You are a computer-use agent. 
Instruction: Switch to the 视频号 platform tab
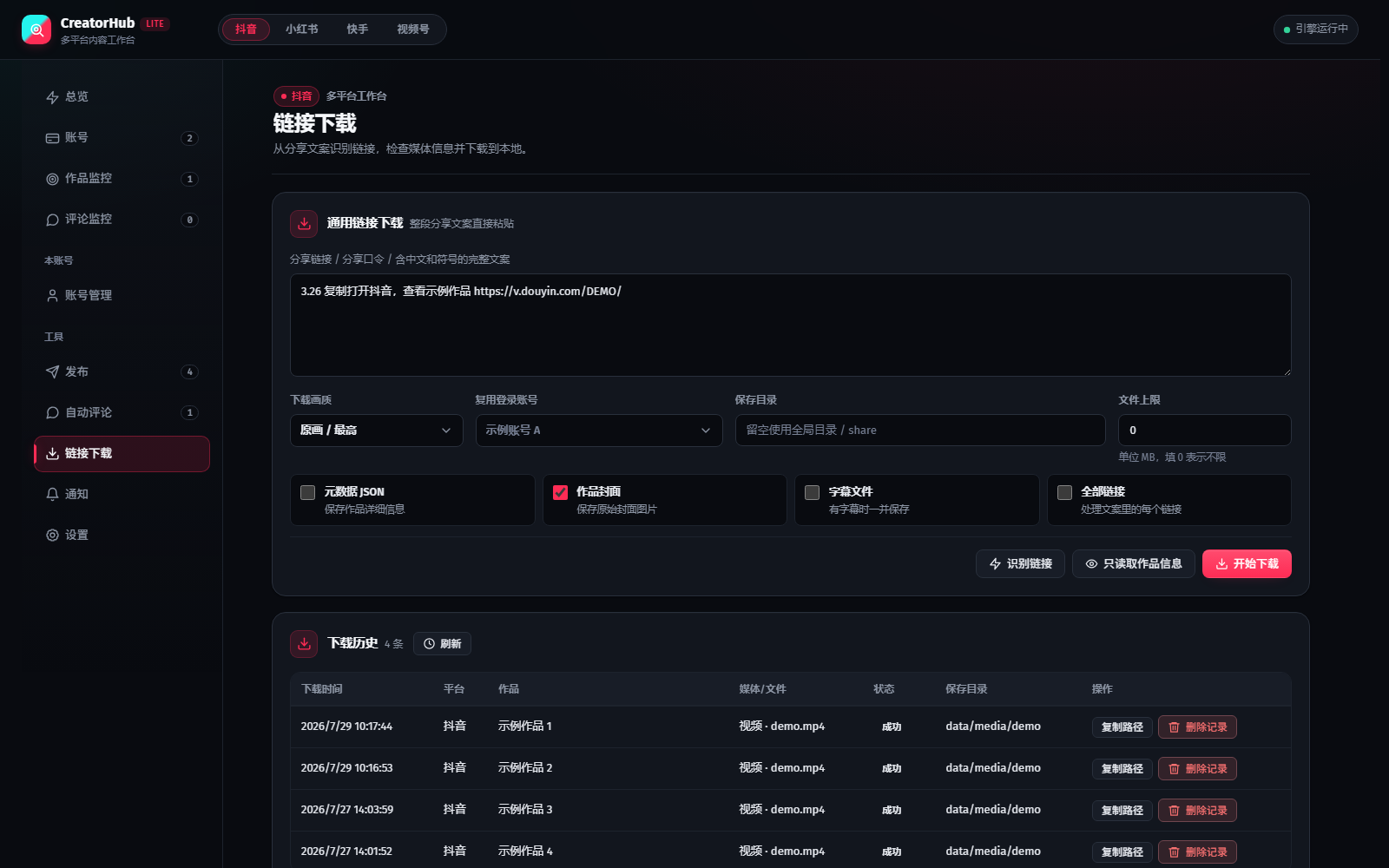(x=413, y=30)
